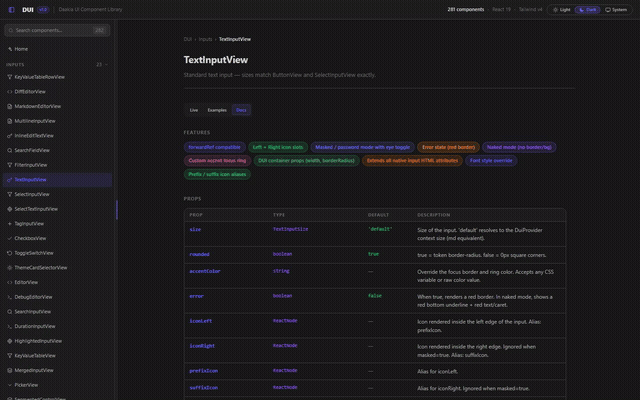Click the DurationInputView terminal icon
This screenshot has width=640, height=400.
coord(10,326)
